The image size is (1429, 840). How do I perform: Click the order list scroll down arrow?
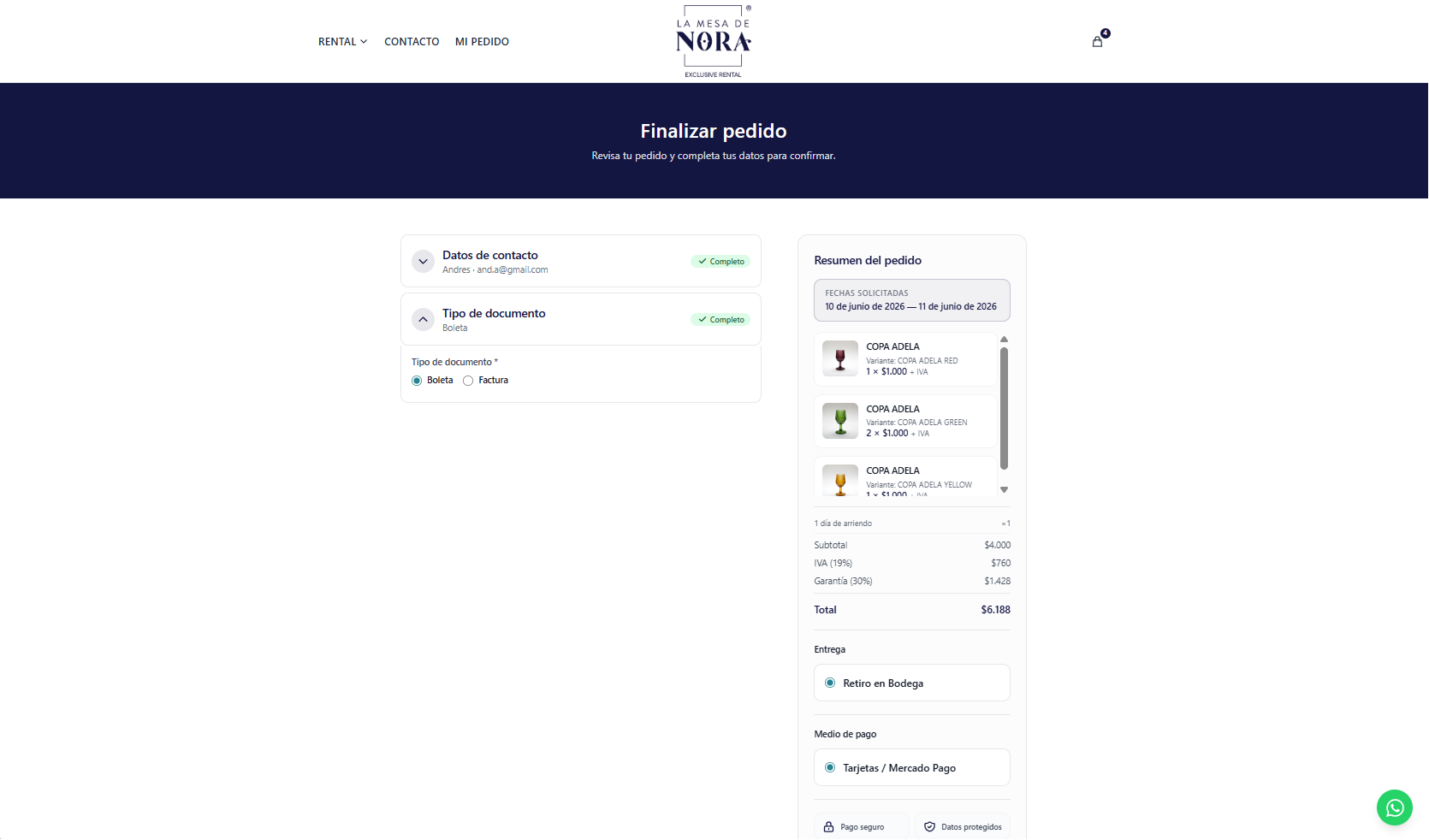coord(1004,489)
